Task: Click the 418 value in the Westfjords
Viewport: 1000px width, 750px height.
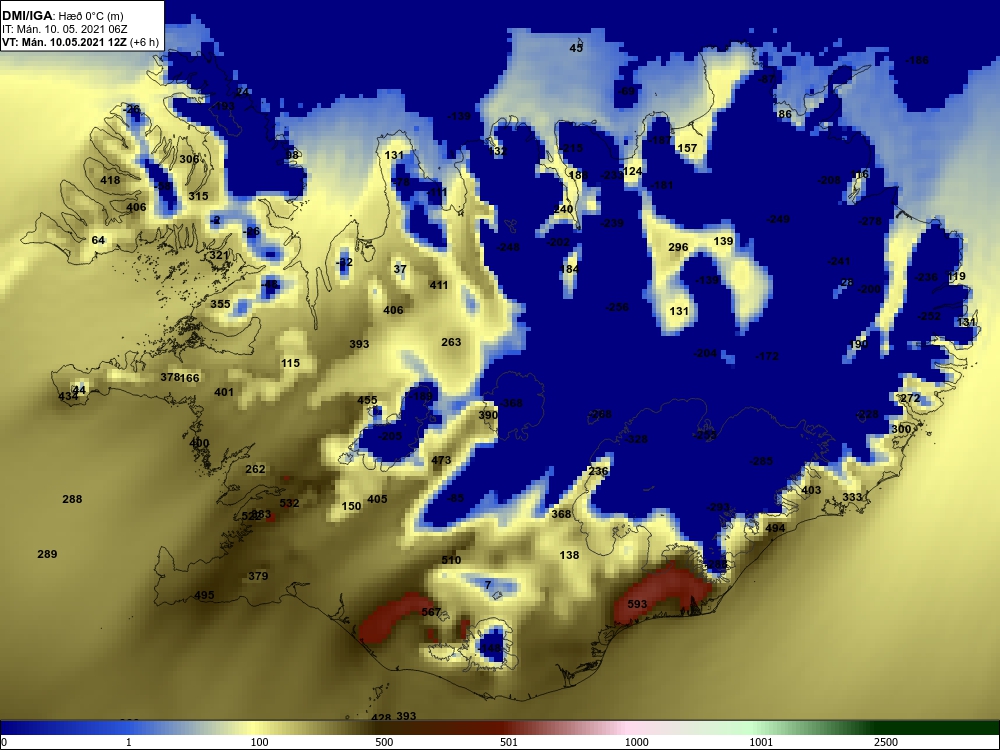Action: (x=110, y=180)
